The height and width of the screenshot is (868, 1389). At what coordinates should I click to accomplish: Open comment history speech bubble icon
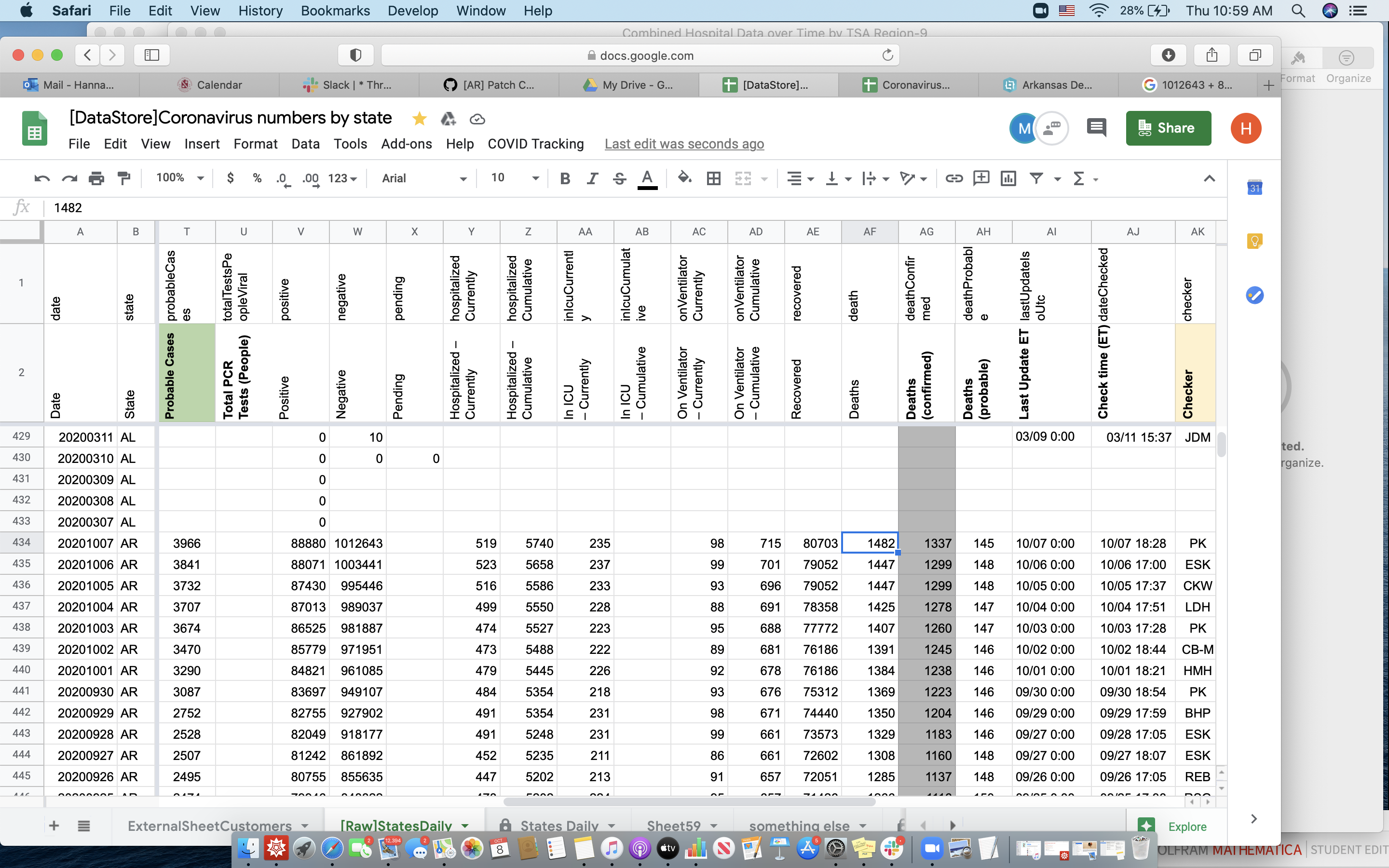coord(1096,127)
